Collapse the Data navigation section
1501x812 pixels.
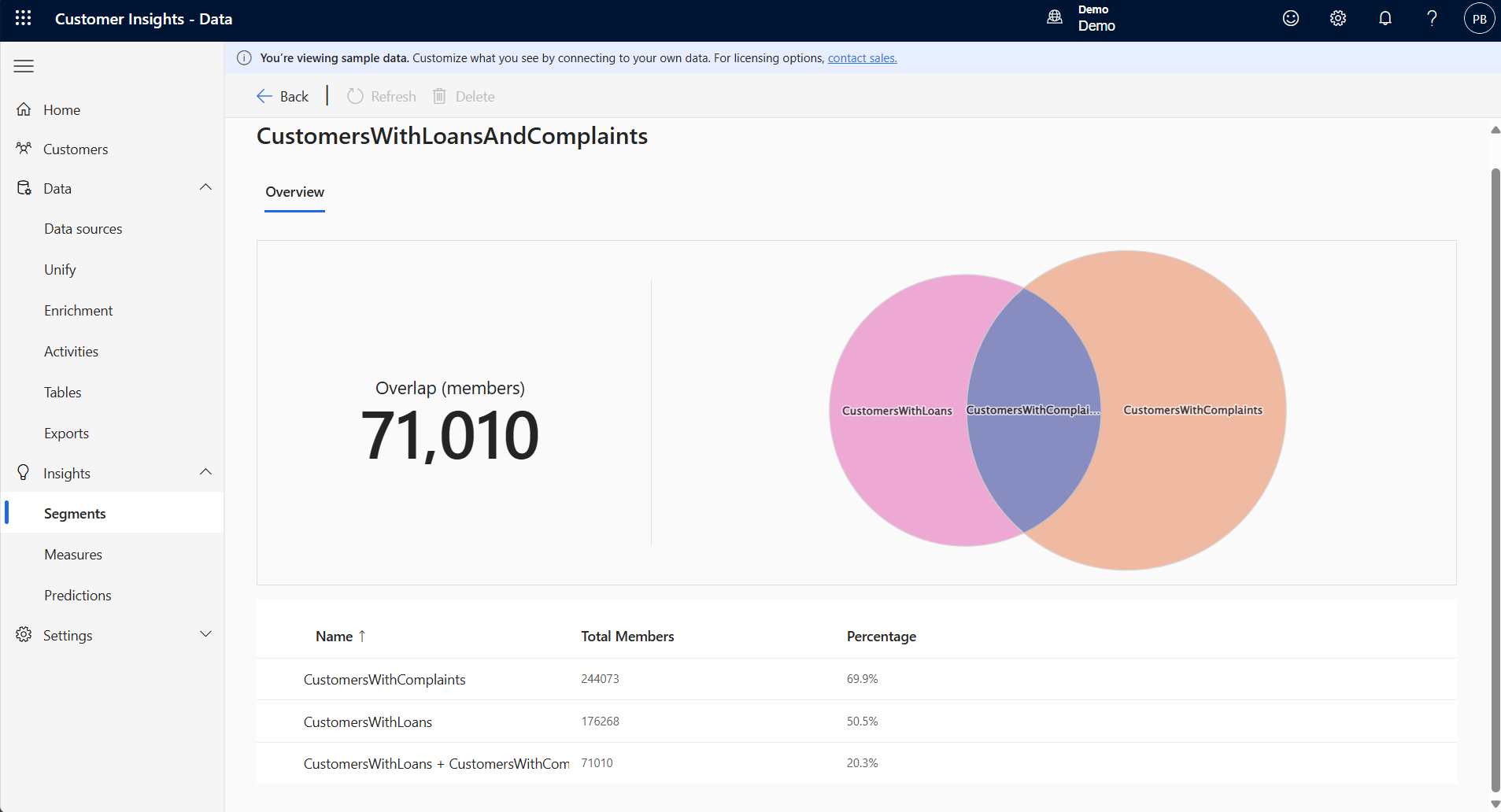[205, 188]
